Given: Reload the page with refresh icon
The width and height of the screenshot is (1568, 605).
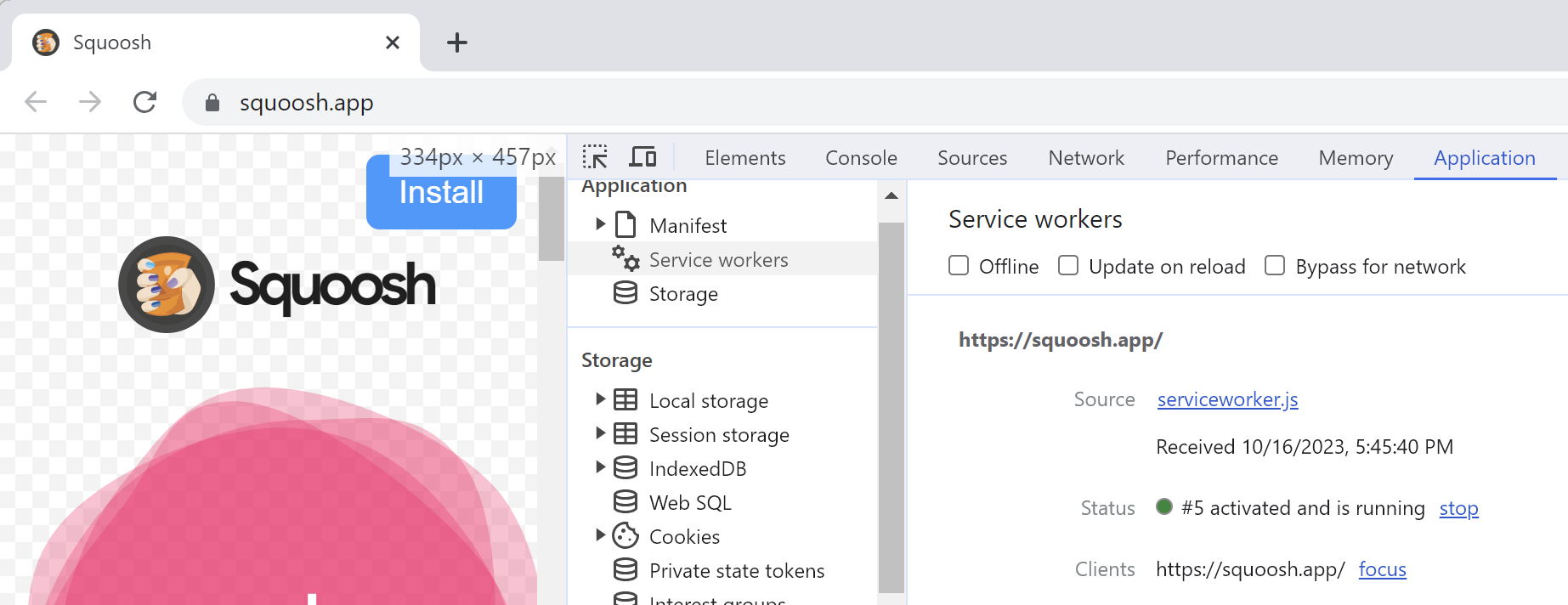Looking at the screenshot, I should point(145,102).
